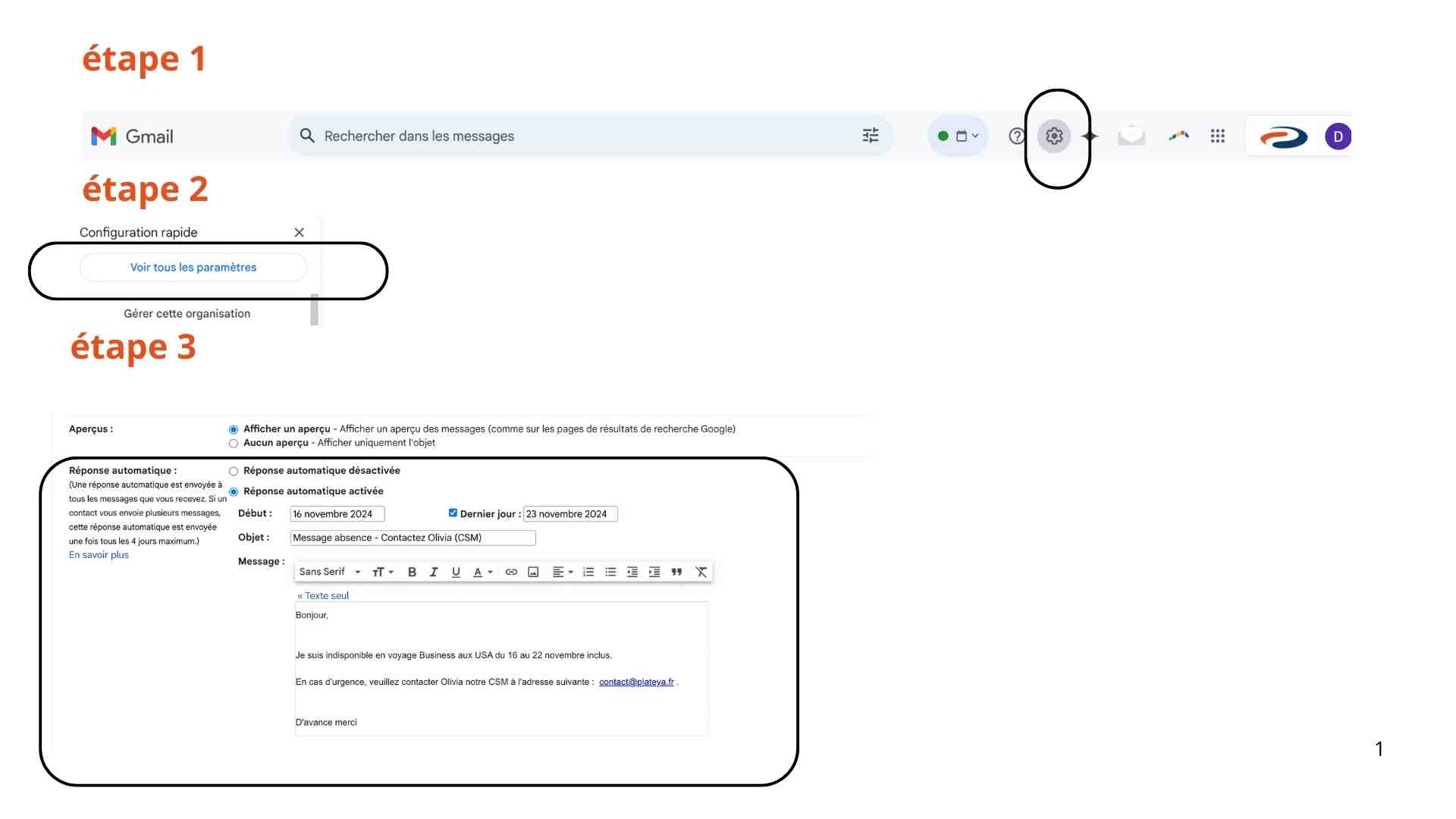Select Afficher un aperçu radio
1456x819 pixels.
coord(234,430)
